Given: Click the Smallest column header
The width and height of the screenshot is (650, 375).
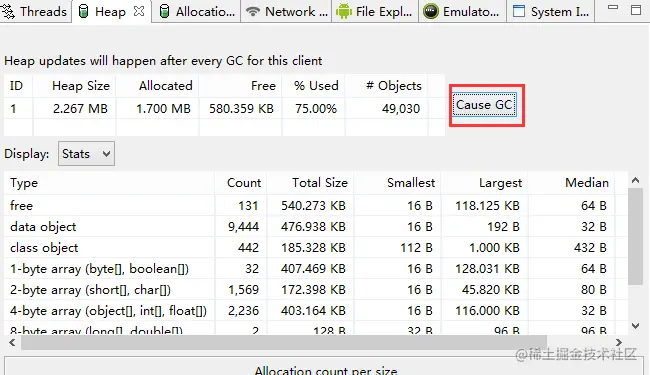Looking at the screenshot, I should point(398,183).
